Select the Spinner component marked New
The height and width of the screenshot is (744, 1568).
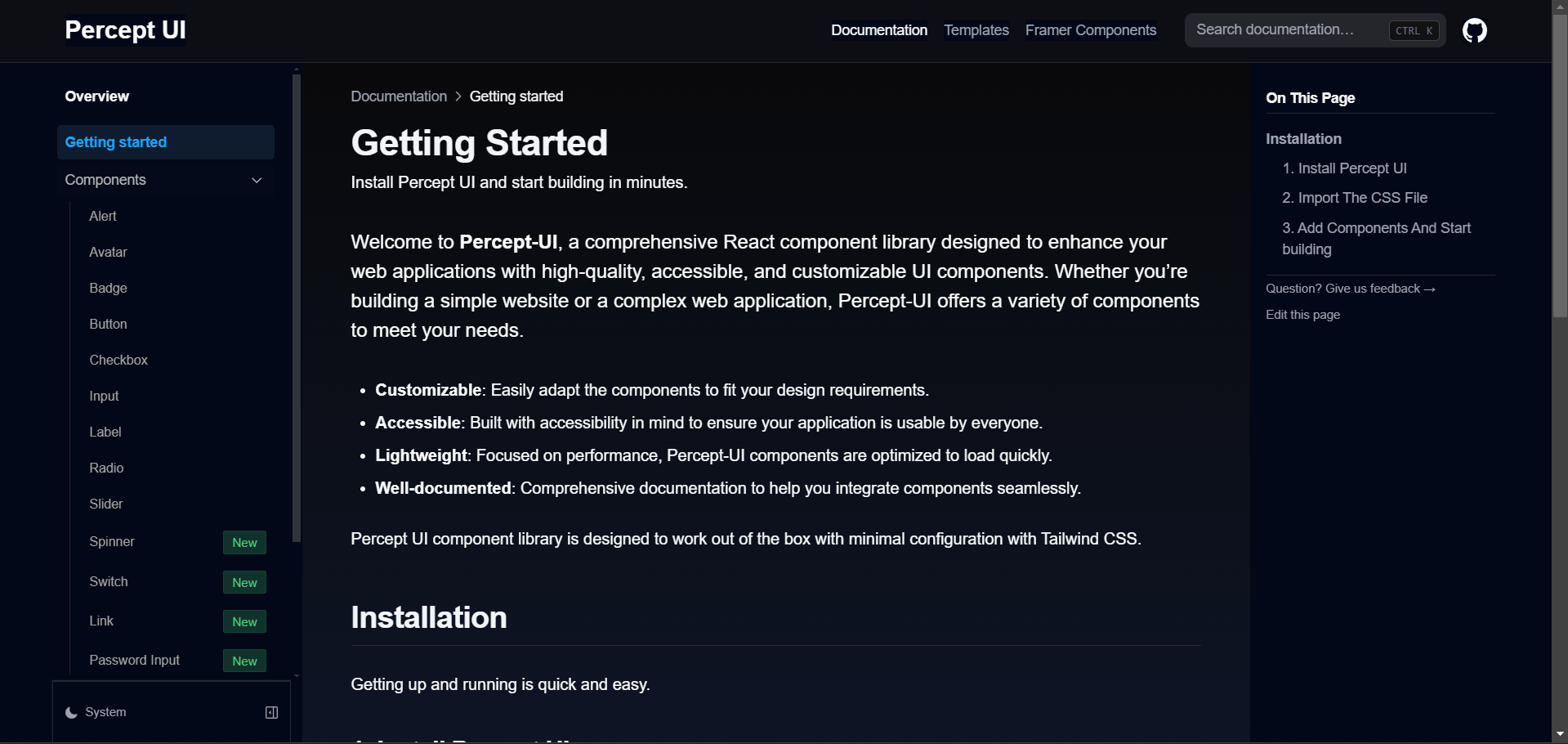pyautogui.click(x=112, y=541)
